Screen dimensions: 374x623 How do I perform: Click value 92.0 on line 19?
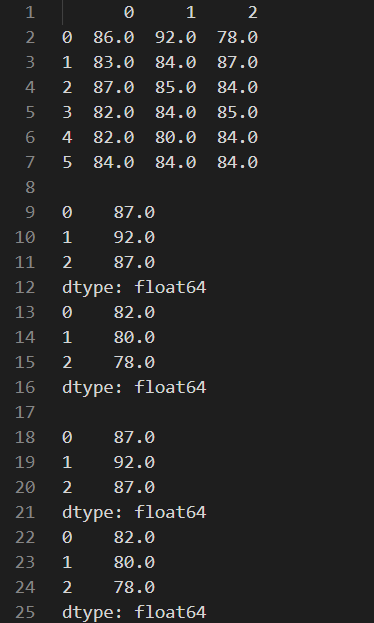(134, 462)
